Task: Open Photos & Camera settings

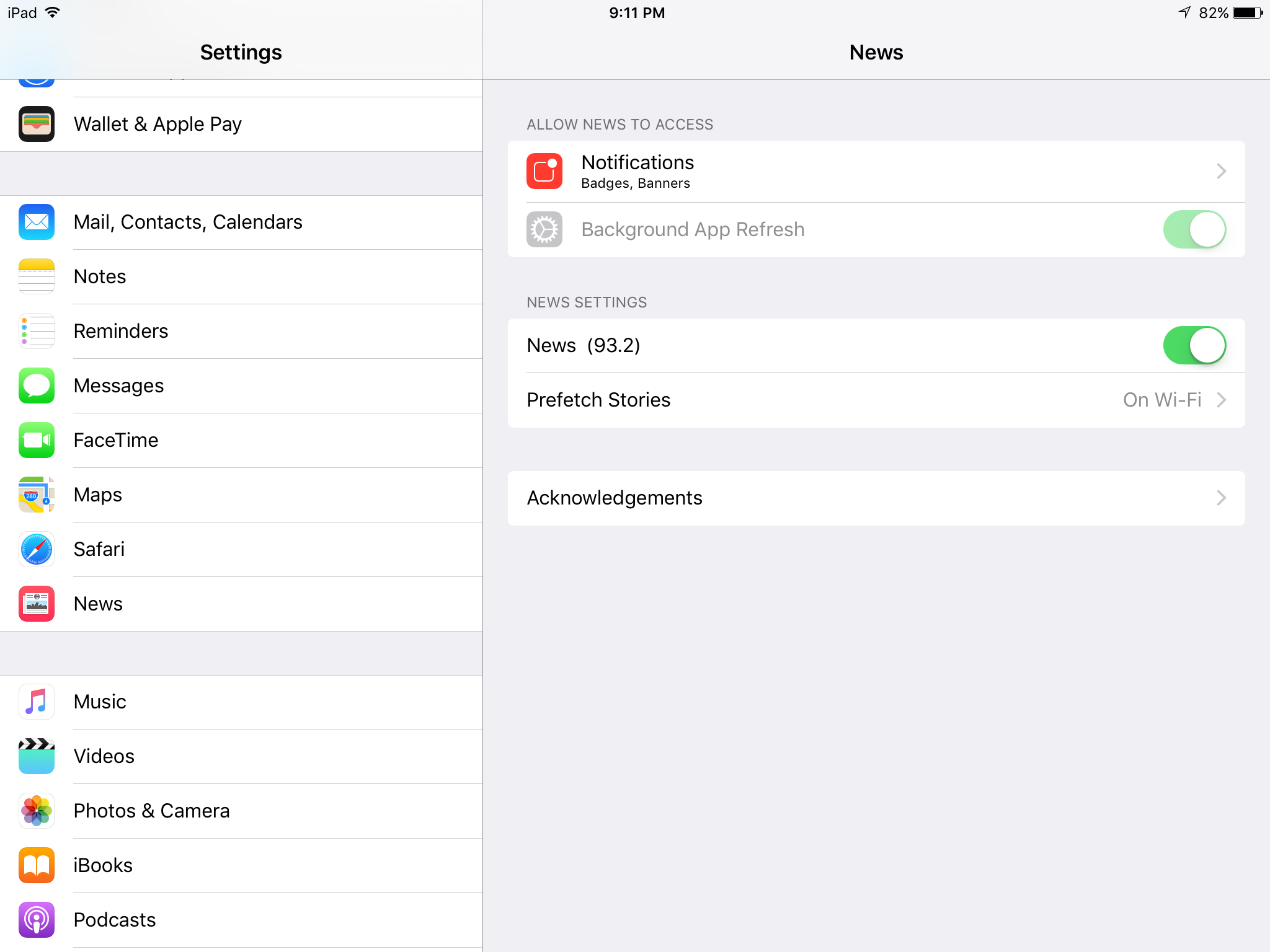Action: click(x=241, y=811)
